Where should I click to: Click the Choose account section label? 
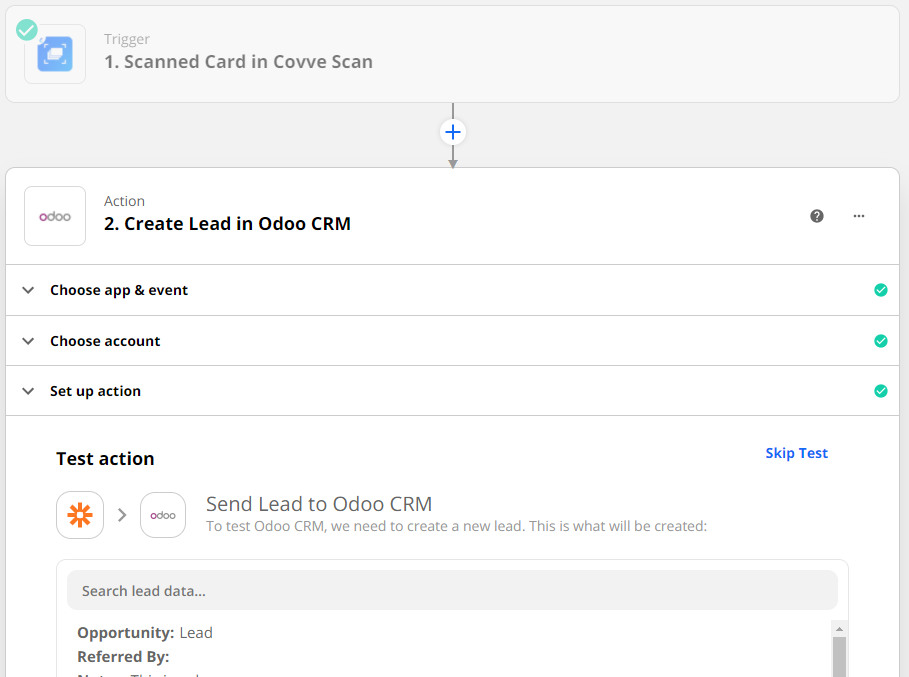105,341
